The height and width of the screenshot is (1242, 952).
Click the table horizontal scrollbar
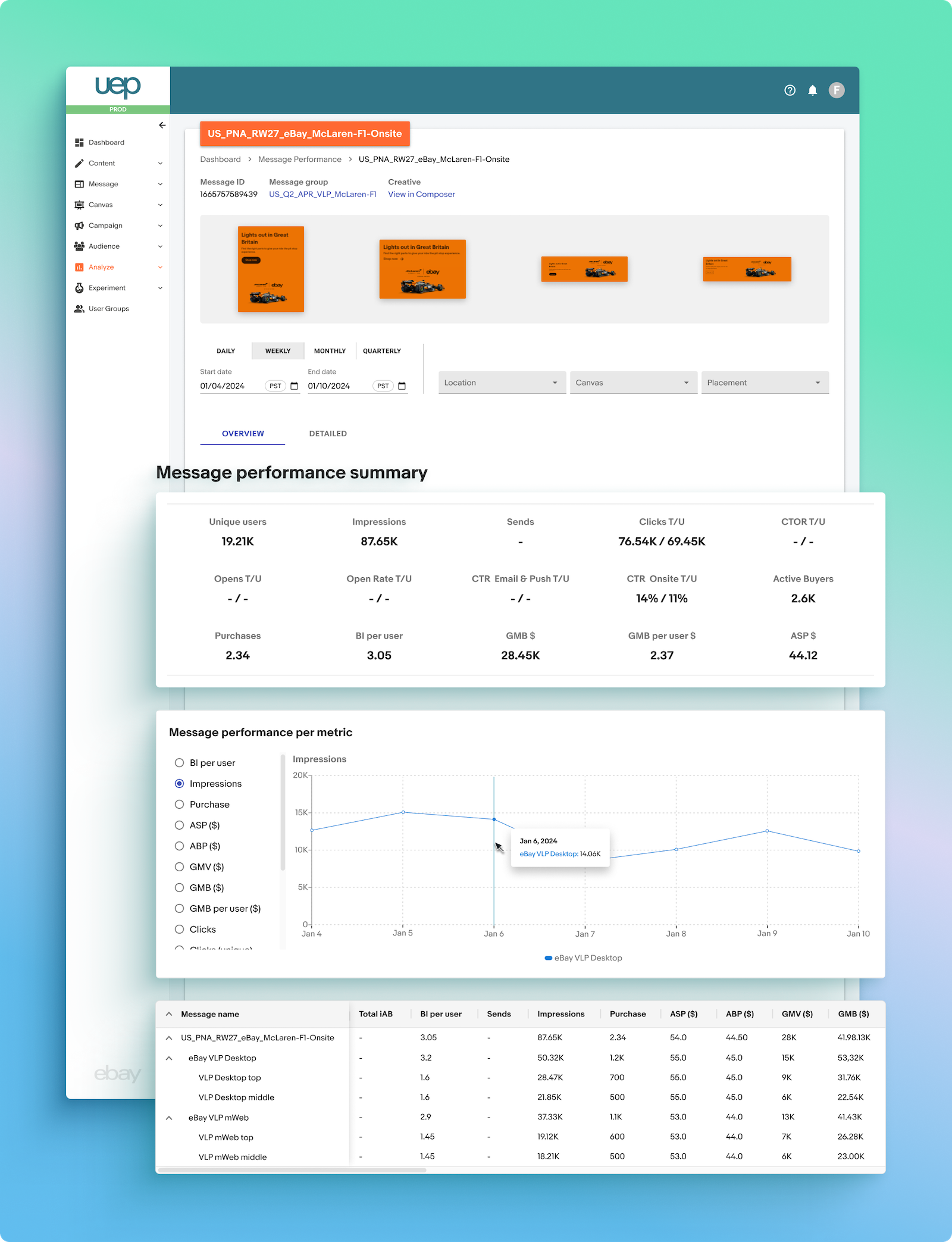[x=292, y=1170]
